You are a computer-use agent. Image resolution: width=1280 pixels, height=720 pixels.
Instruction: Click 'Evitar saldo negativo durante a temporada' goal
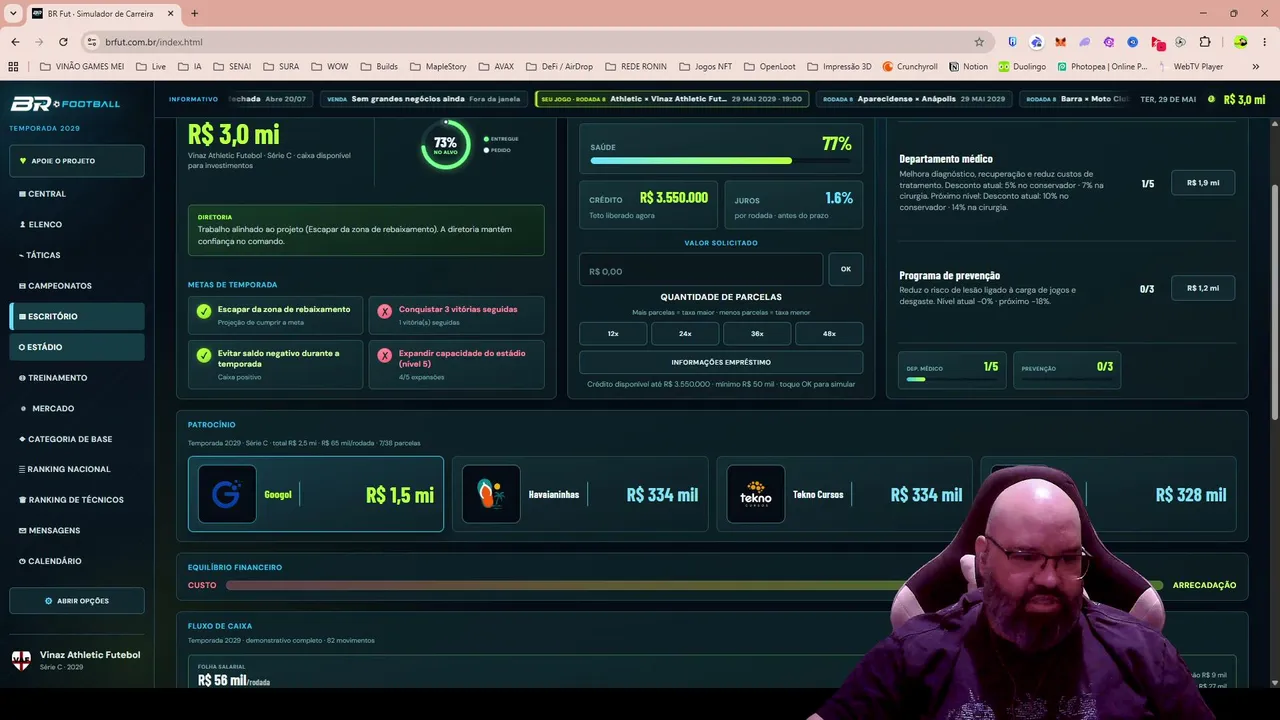point(275,364)
